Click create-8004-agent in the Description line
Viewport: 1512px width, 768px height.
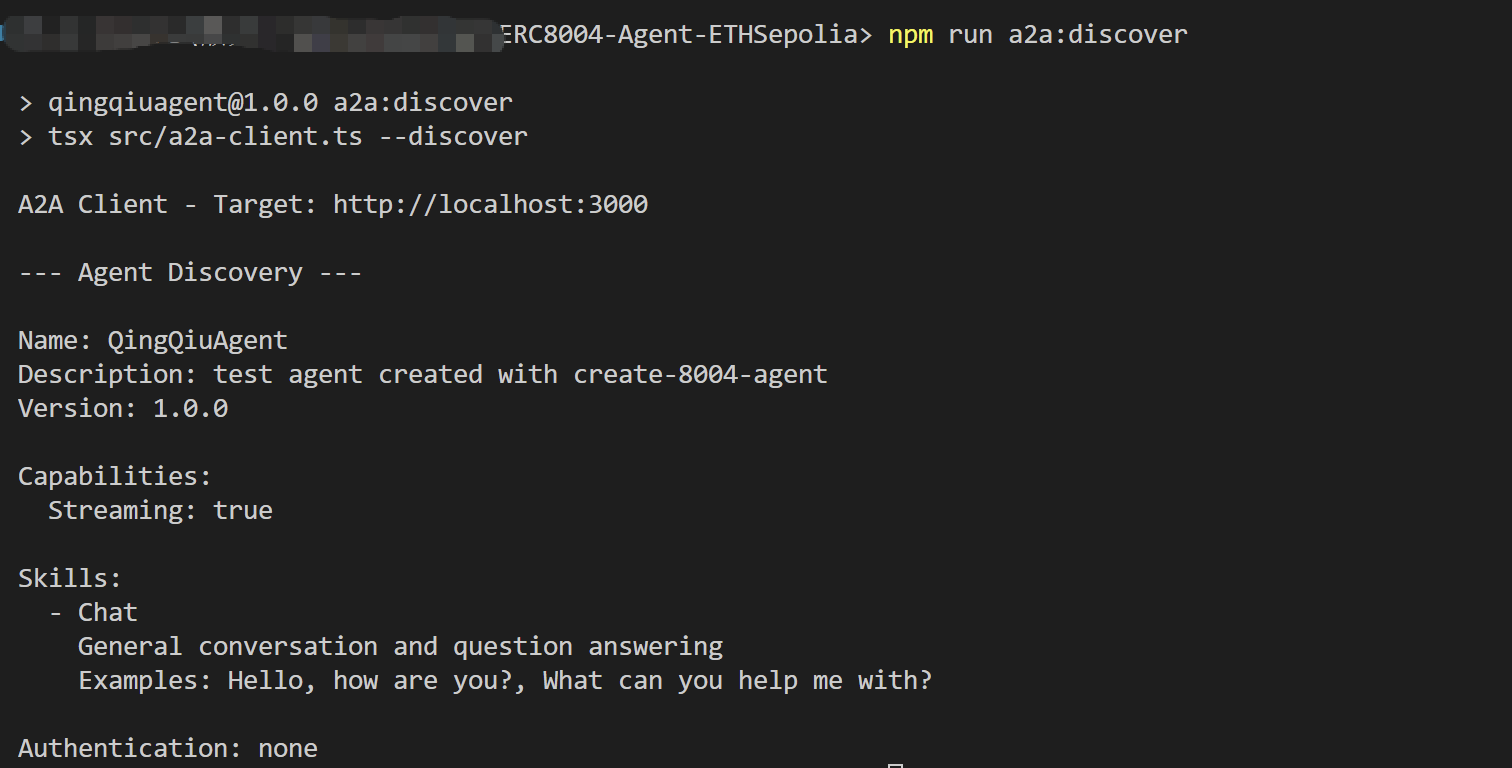click(700, 375)
